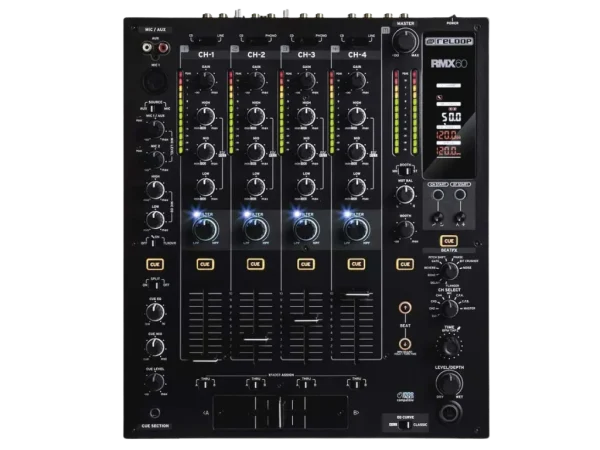
Task: Click the CH-4 Gain knob
Action: pos(357,80)
